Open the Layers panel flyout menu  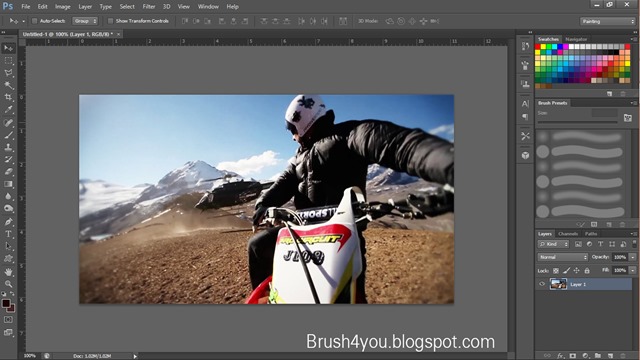click(634, 234)
